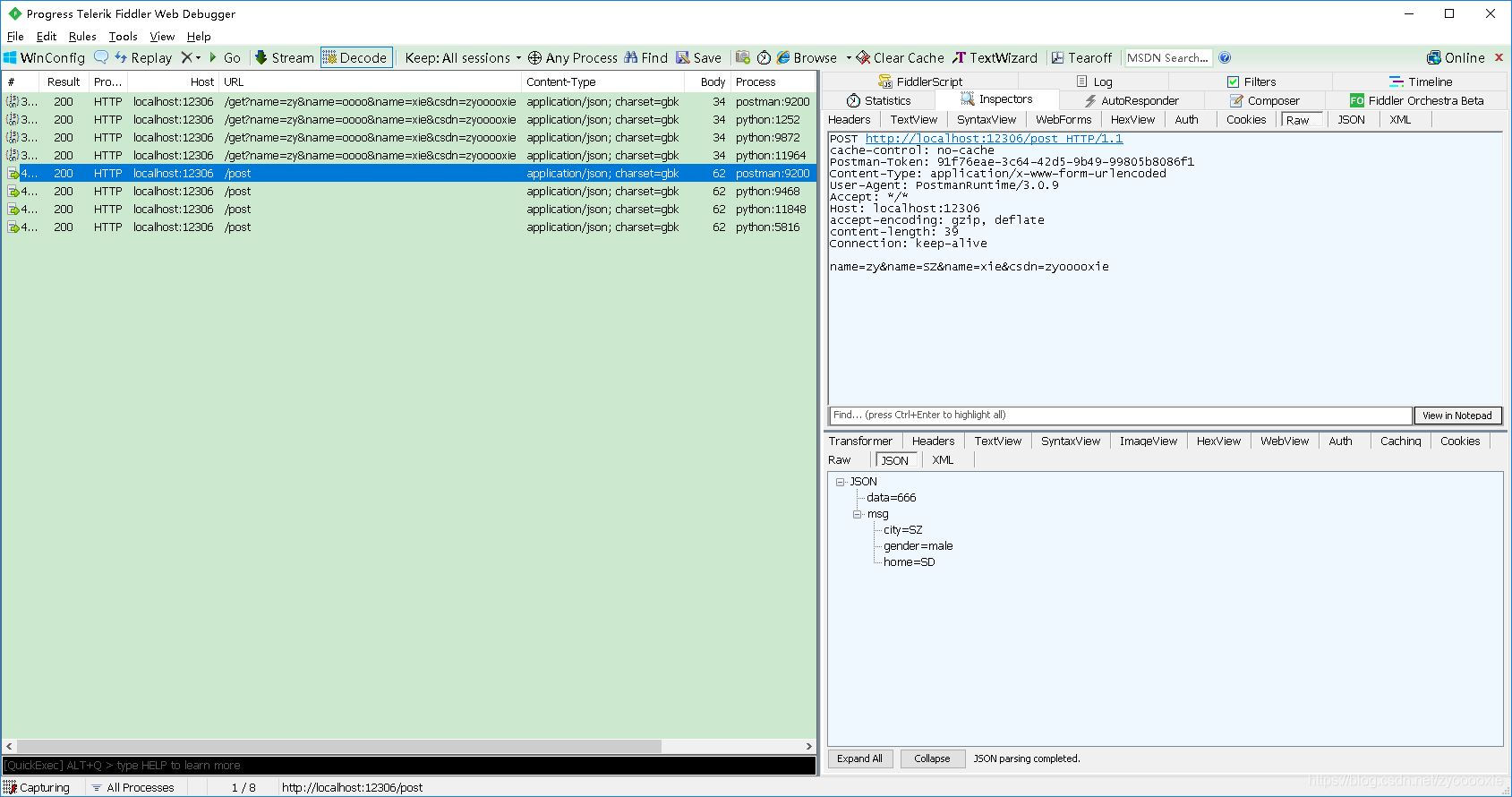Click the comment speech bubble icon
Screen dimensions: 1512x797
tap(101, 57)
